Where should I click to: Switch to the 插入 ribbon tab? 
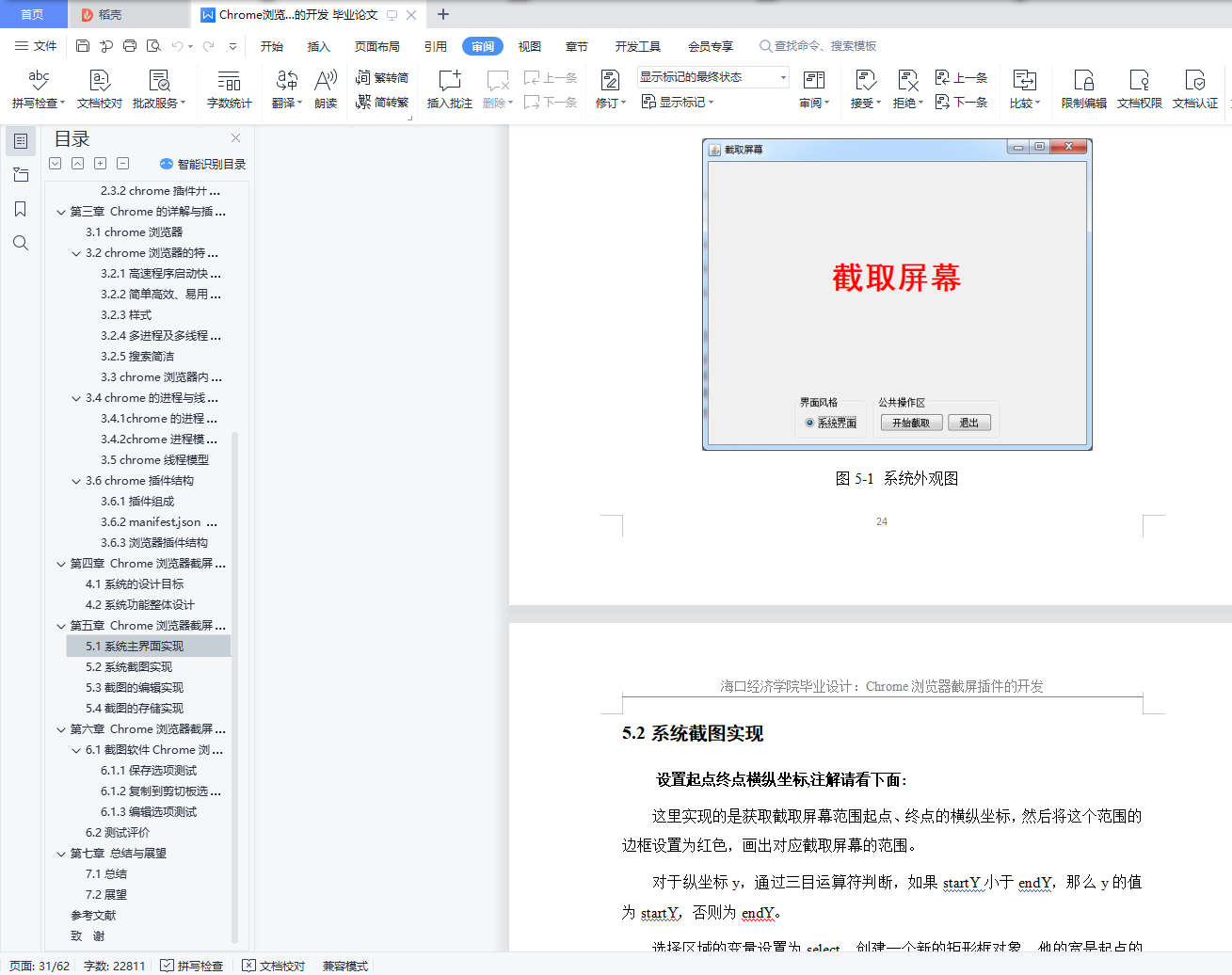tap(319, 46)
